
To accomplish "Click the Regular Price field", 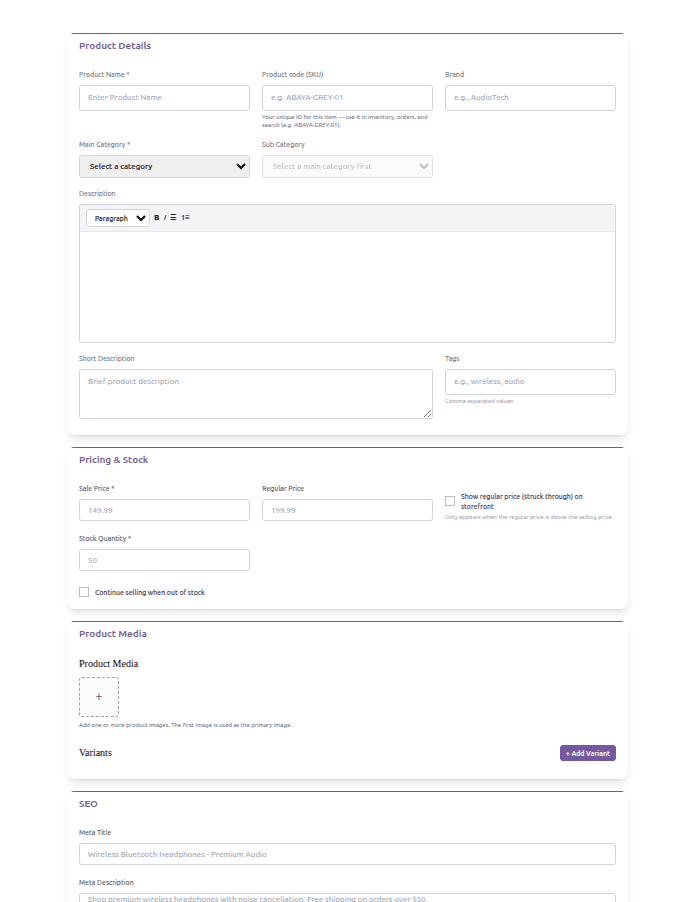I will coord(348,510).
